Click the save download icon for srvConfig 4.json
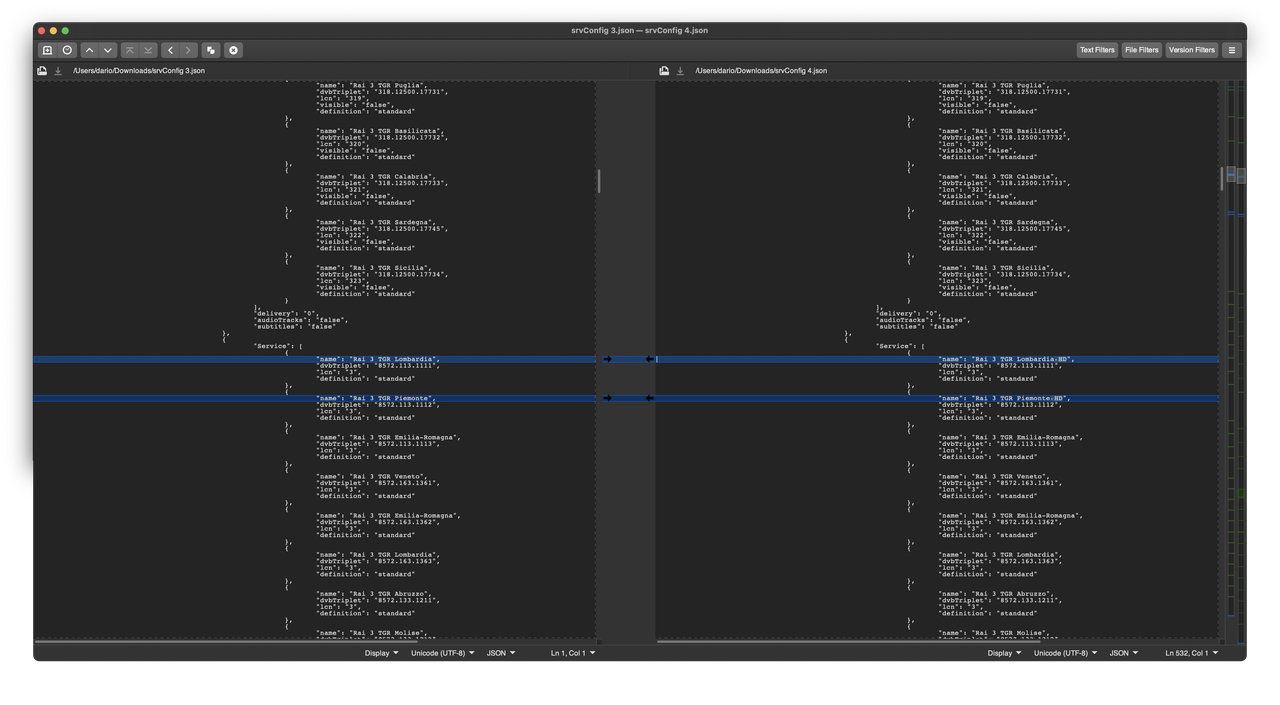 click(680, 71)
